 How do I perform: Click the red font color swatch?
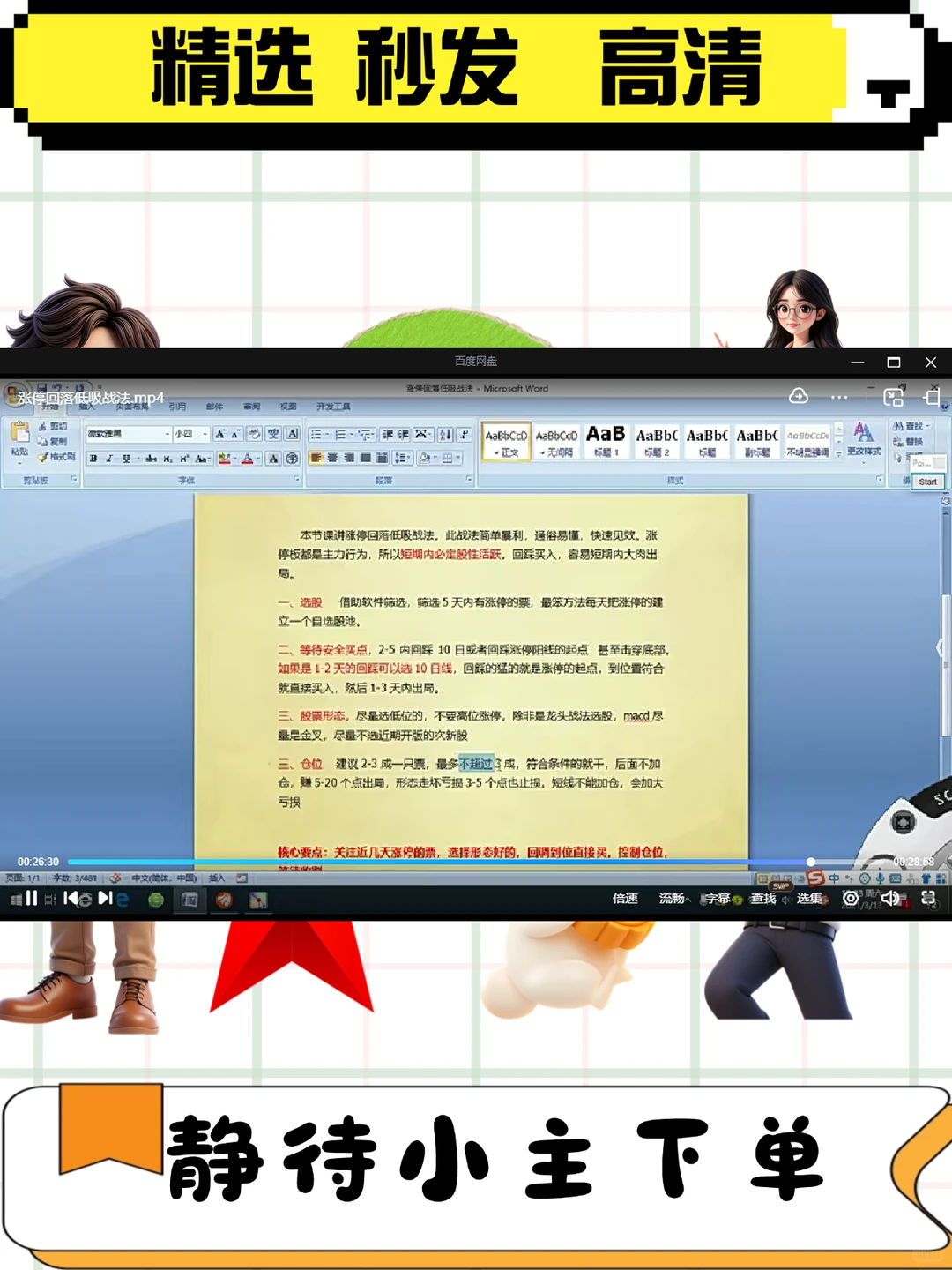(x=247, y=459)
